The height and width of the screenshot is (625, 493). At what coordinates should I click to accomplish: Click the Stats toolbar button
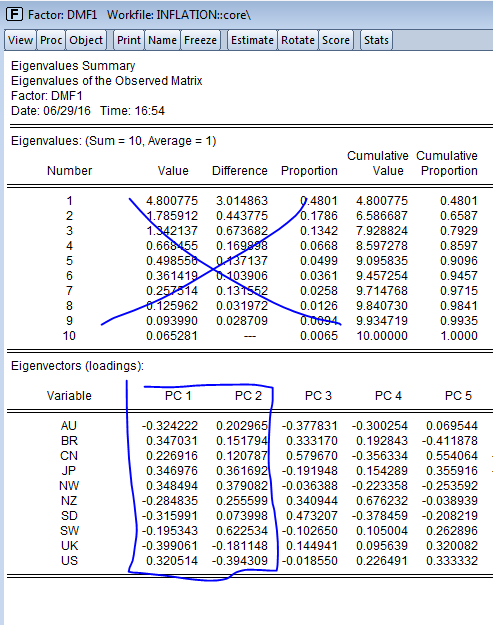[x=376, y=40]
